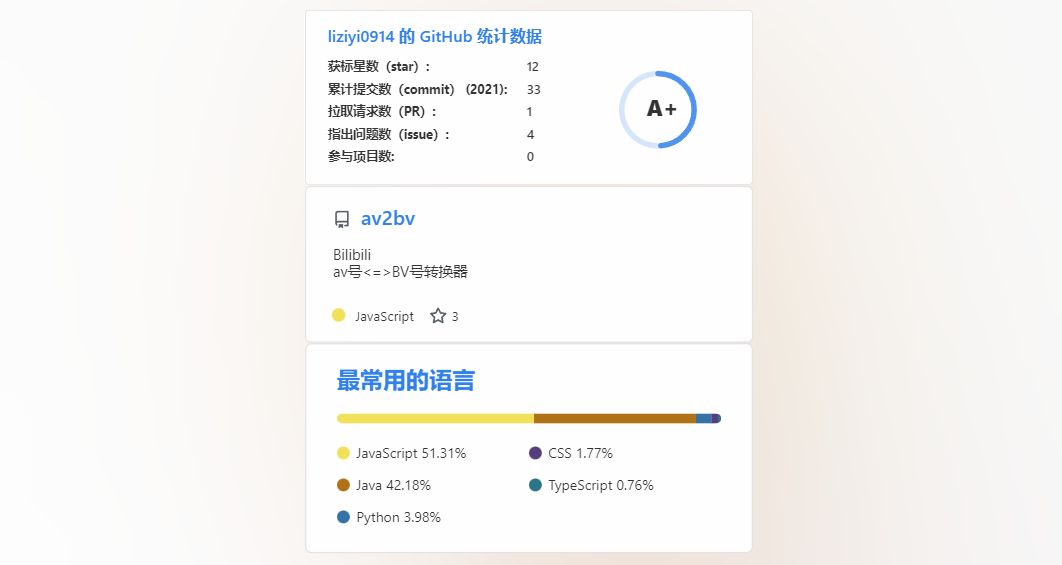Click the text JavaScript 51.31%
The width and height of the screenshot is (1062, 565).
(411, 453)
